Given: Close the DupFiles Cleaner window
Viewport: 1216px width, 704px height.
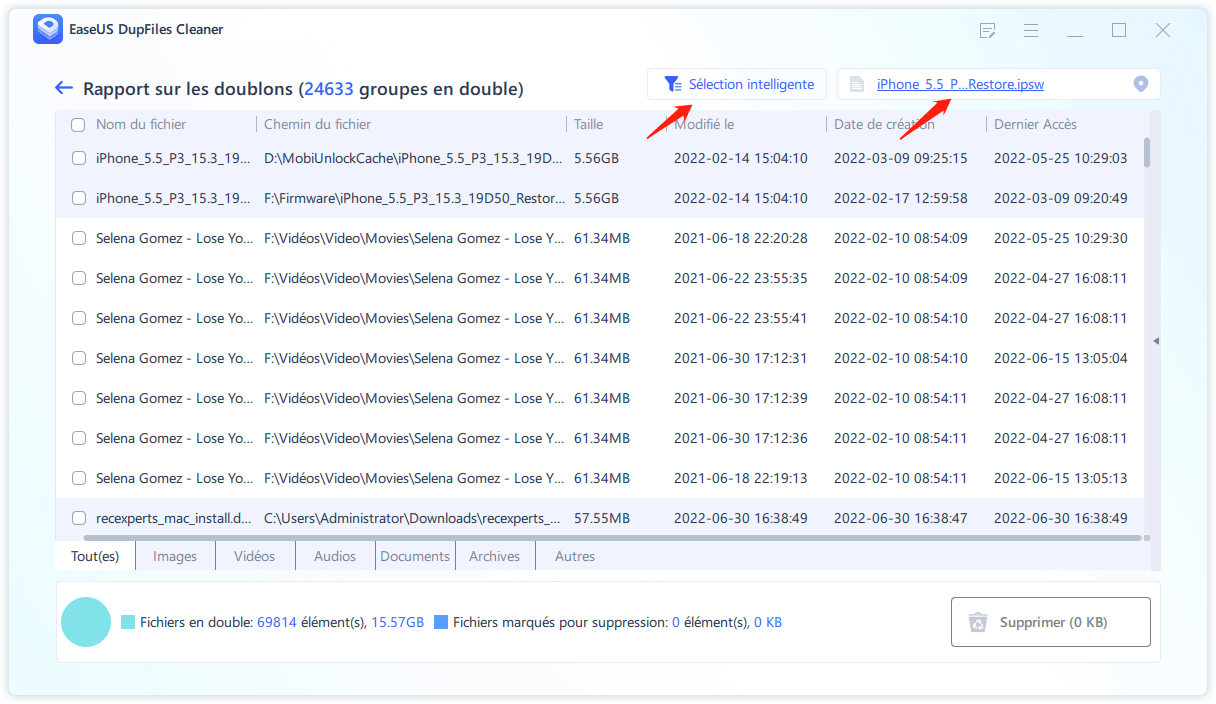Looking at the screenshot, I should pyautogui.click(x=1163, y=31).
